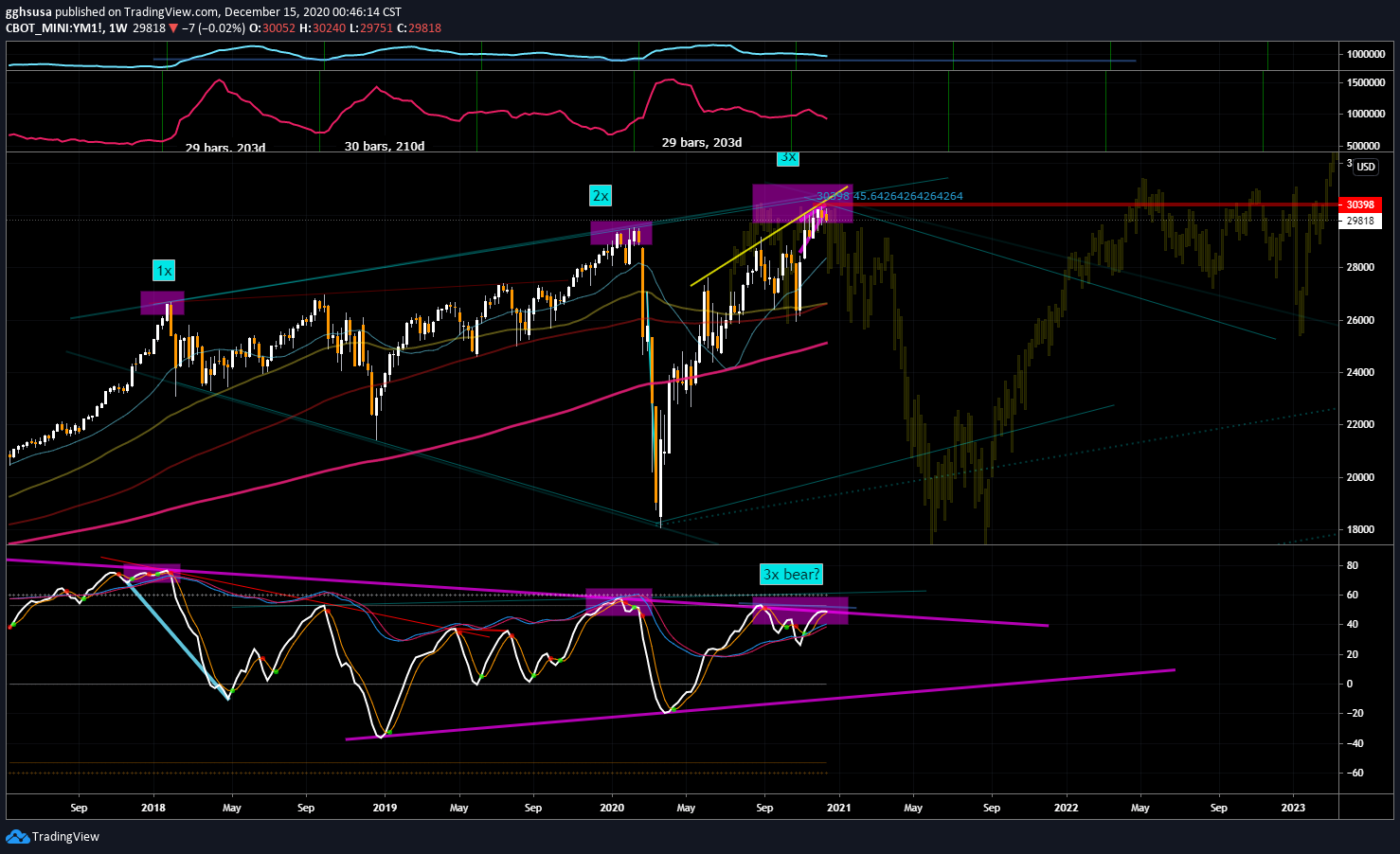Select the 2x annotation label

point(601,195)
